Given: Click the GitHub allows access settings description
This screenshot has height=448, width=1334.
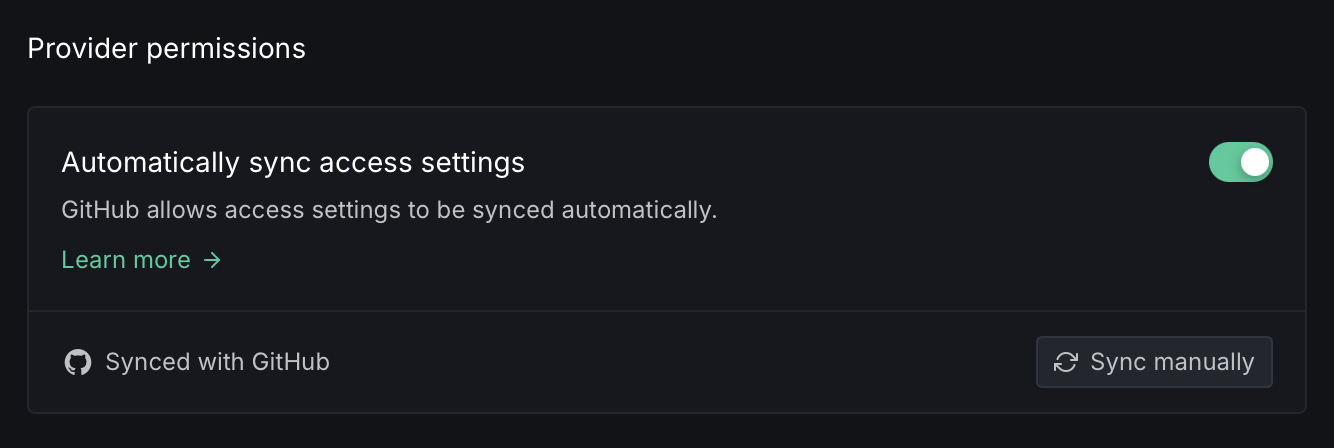Looking at the screenshot, I should (x=389, y=211).
